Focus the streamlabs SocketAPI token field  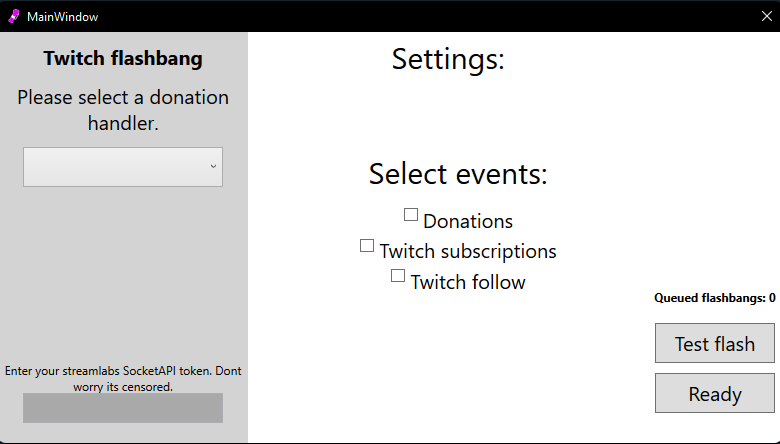tap(123, 408)
